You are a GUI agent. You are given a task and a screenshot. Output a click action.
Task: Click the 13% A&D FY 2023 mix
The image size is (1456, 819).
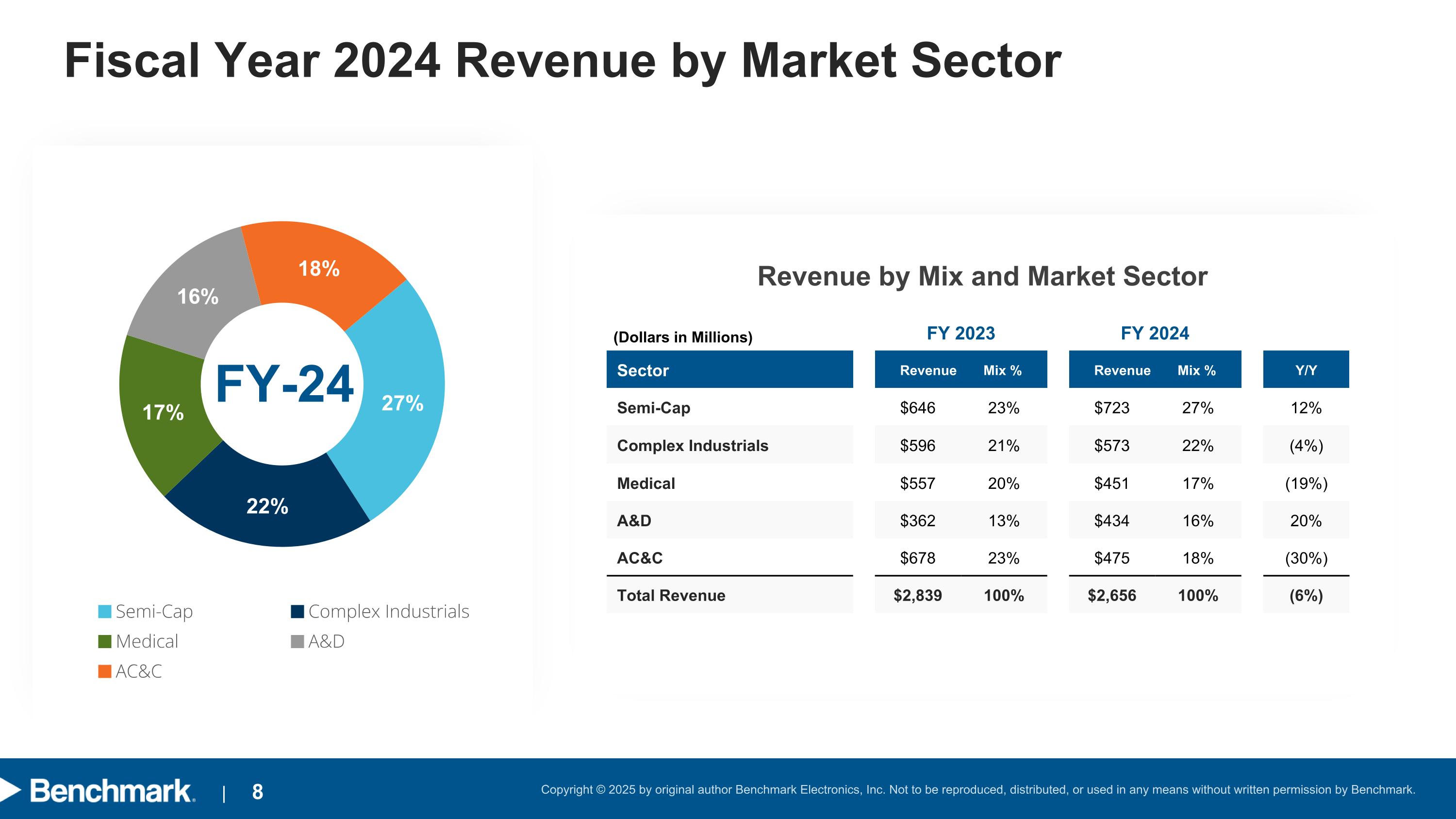coord(1004,521)
